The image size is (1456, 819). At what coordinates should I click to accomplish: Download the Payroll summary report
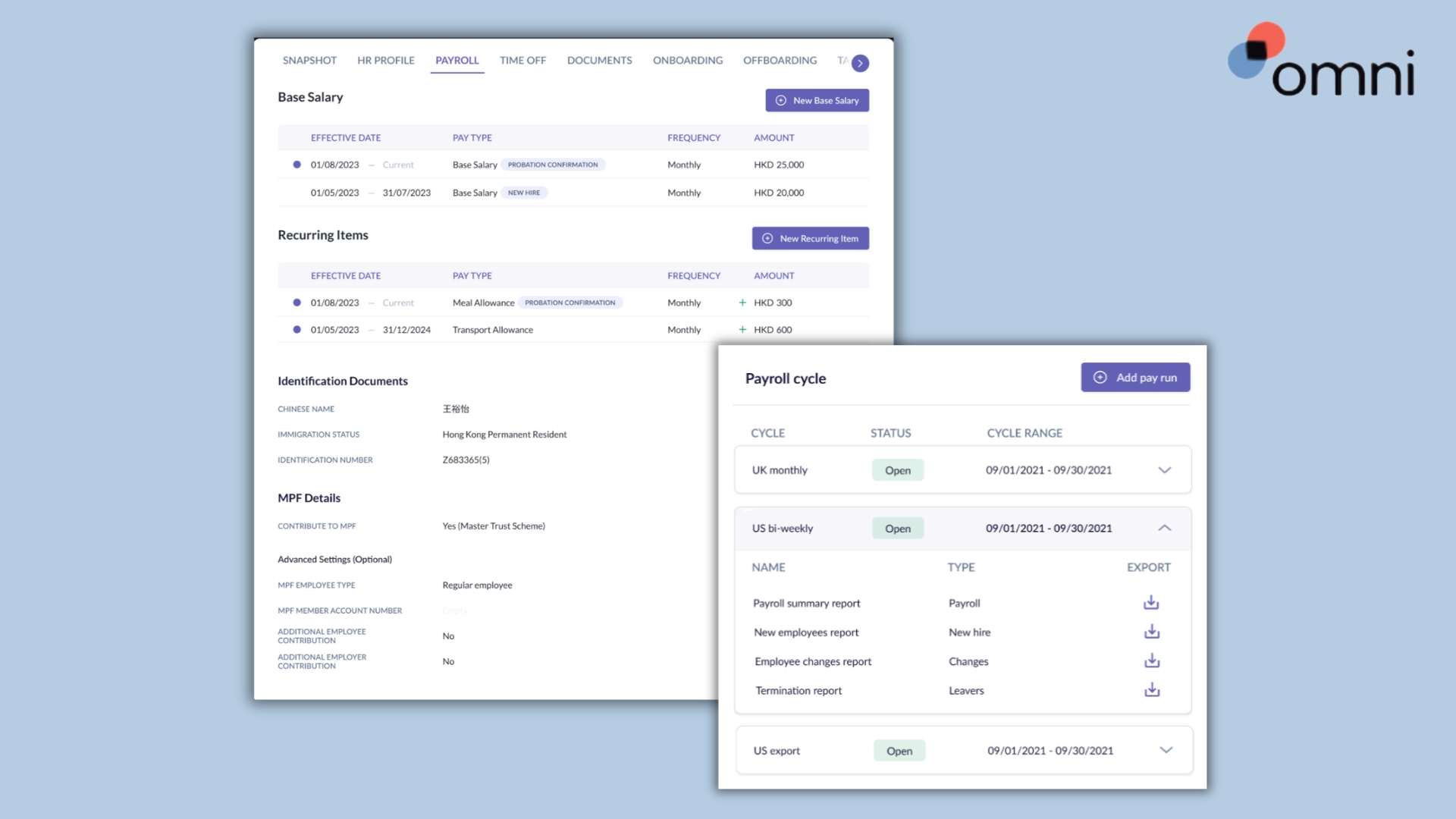click(1151, 603)
